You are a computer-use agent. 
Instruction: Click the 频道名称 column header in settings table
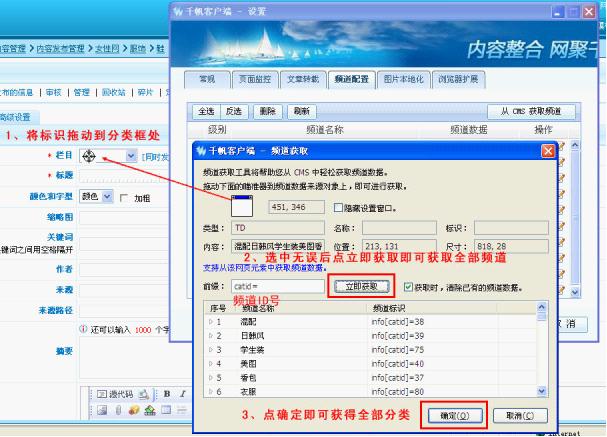(325, 130)
